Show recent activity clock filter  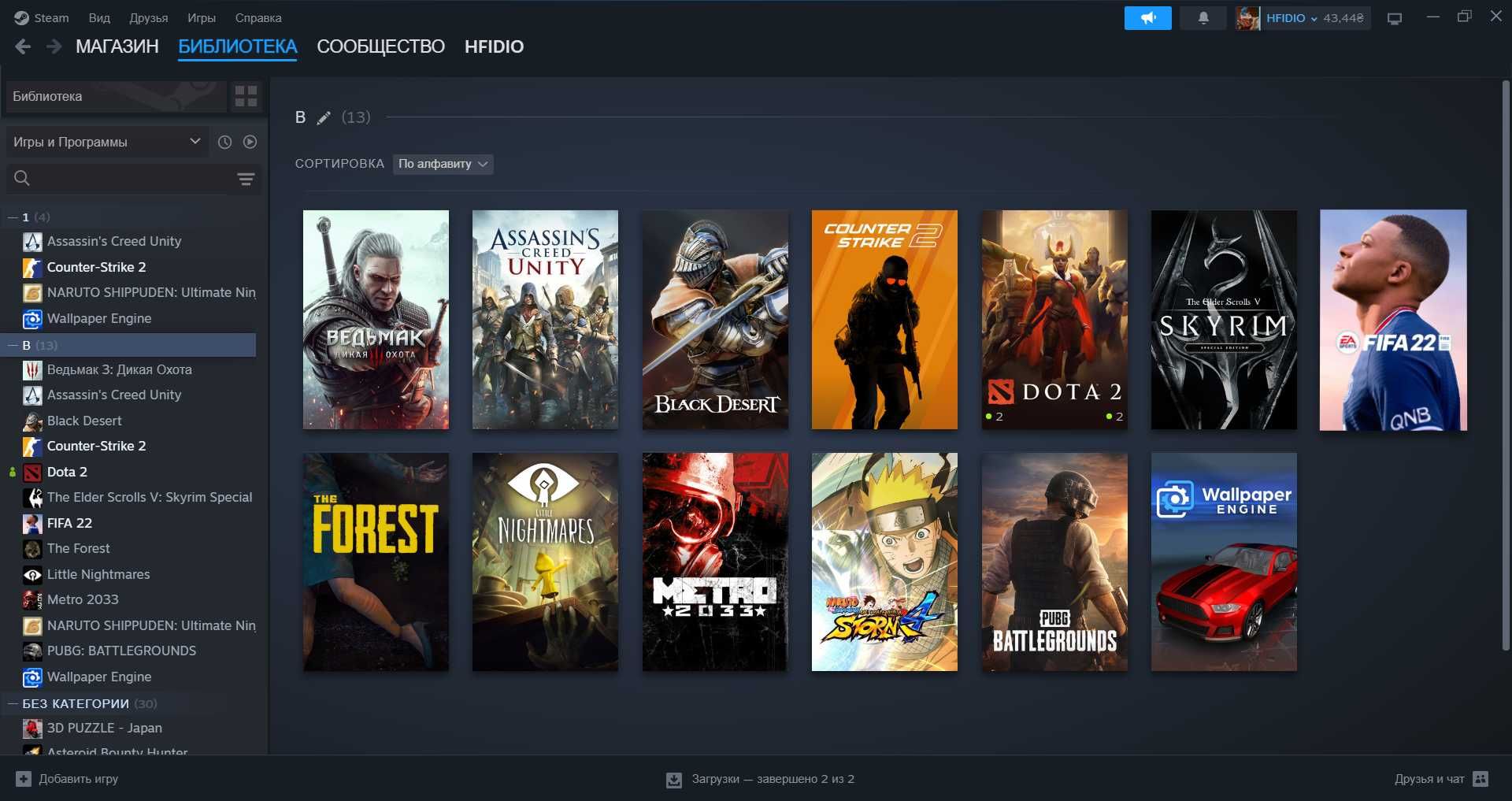point(224,142)
